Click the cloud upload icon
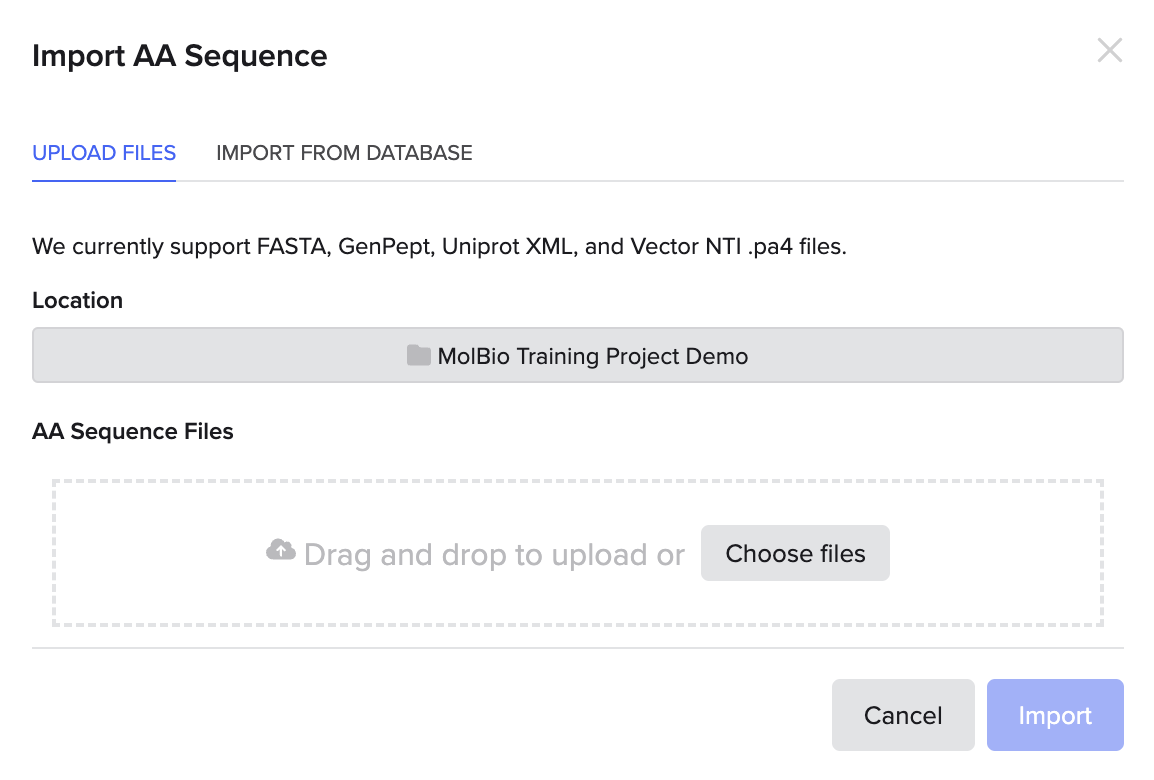This screenshot has height=780, width=1154. (x=280, y=550)
